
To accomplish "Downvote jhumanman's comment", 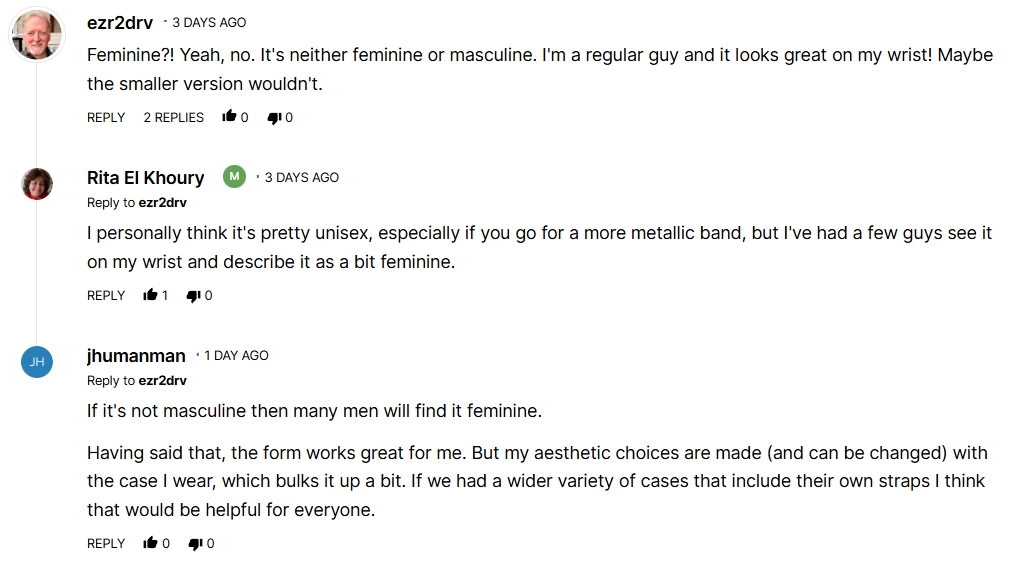I will coord(195,543).
